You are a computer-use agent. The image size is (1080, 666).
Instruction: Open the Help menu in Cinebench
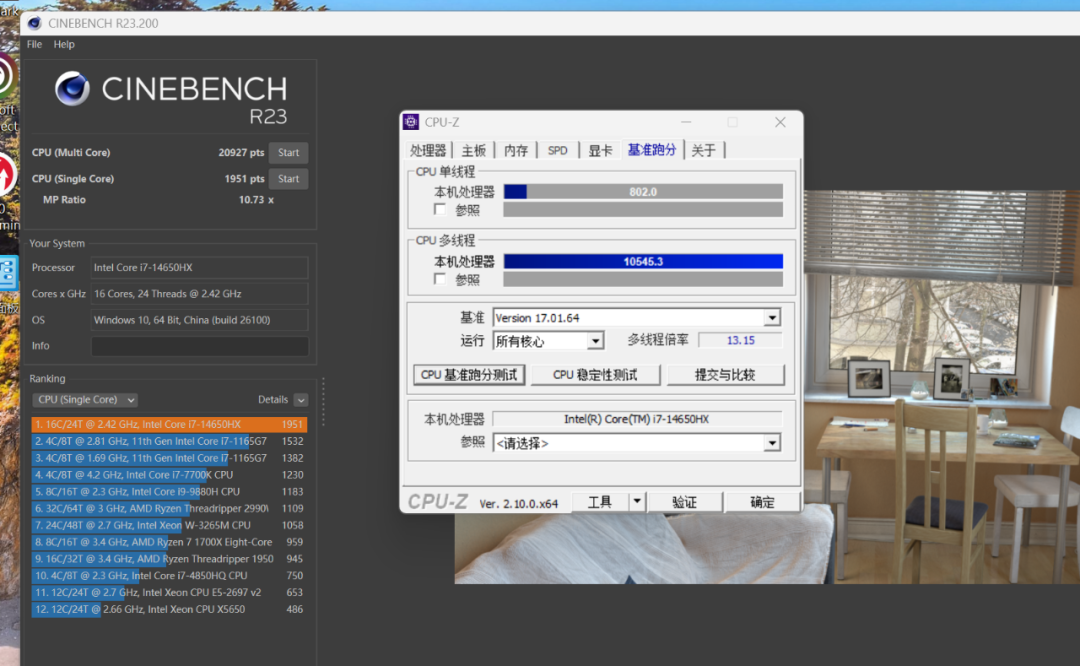pyautogui.click(x=64, y=44)
